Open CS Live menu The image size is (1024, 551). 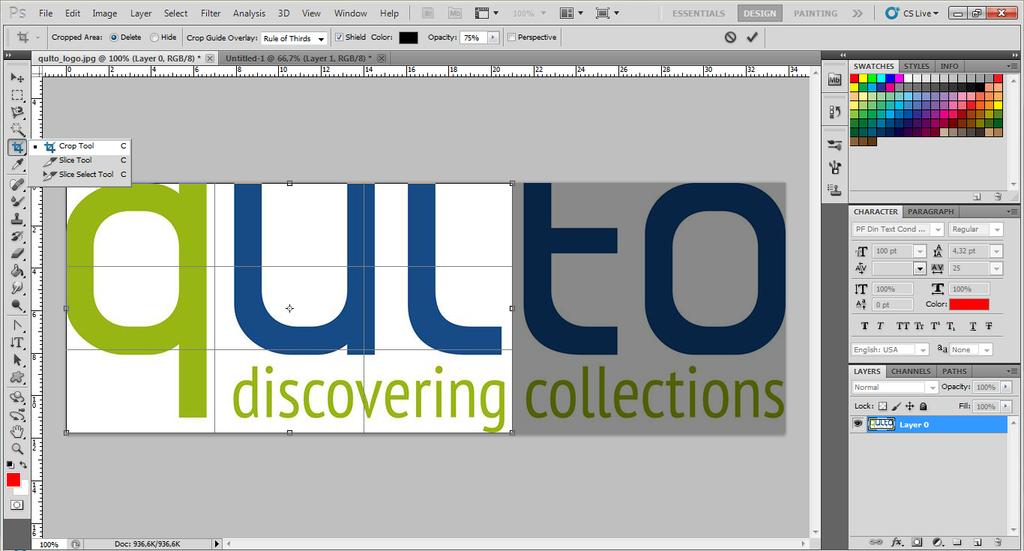(913, 13)
